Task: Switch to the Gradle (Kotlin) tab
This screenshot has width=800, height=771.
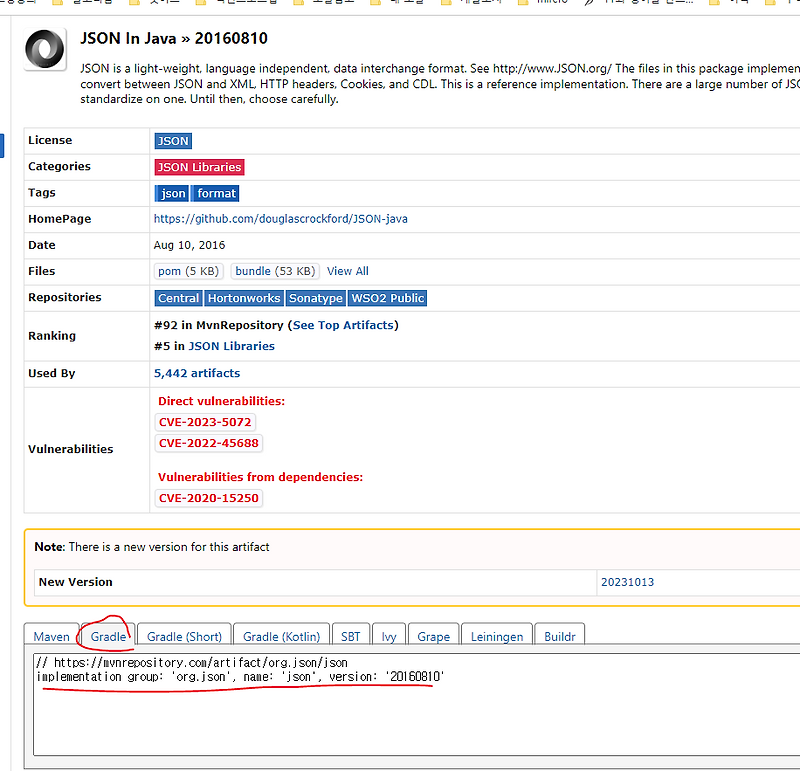Action: pos(282,636)
